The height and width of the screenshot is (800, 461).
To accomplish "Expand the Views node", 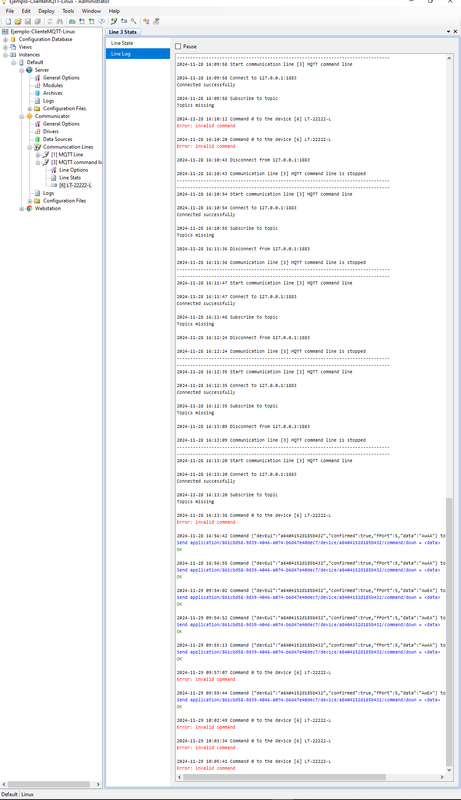I will [6, 47].
